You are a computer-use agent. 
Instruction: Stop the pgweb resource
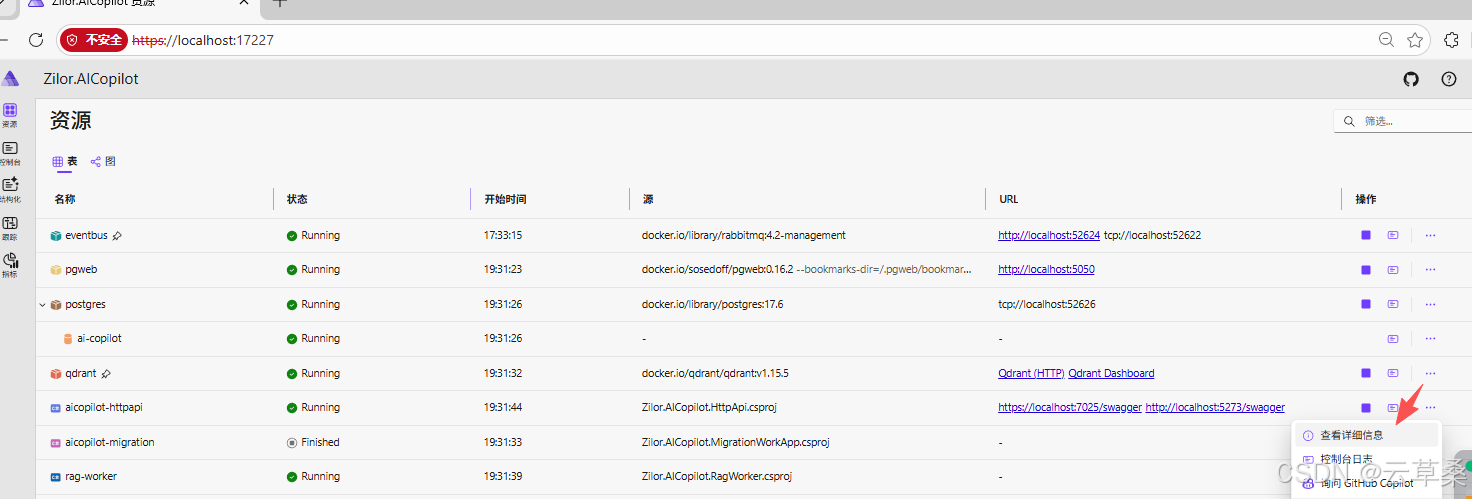point(1366,270)
